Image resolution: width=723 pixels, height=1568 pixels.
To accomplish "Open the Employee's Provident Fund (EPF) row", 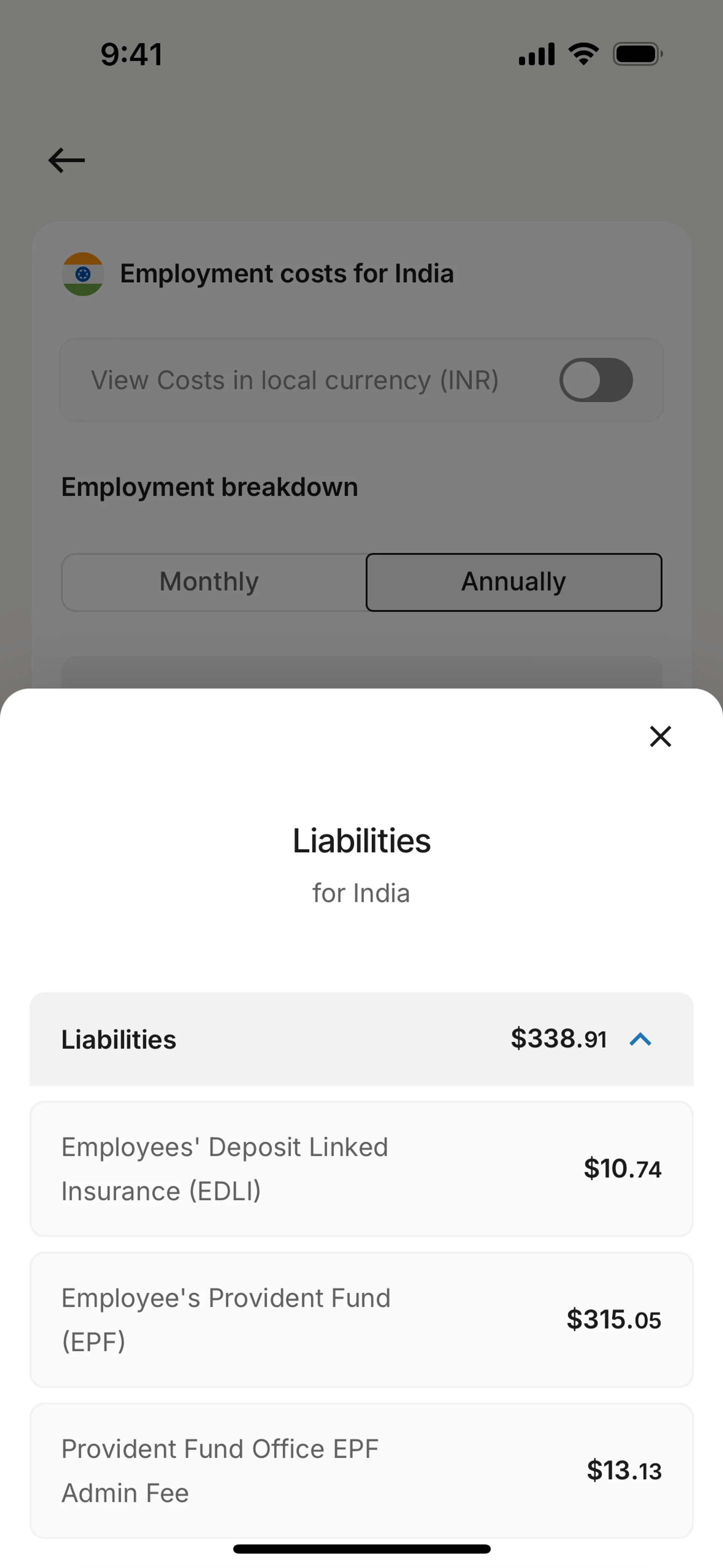I will coord(361,1320).
